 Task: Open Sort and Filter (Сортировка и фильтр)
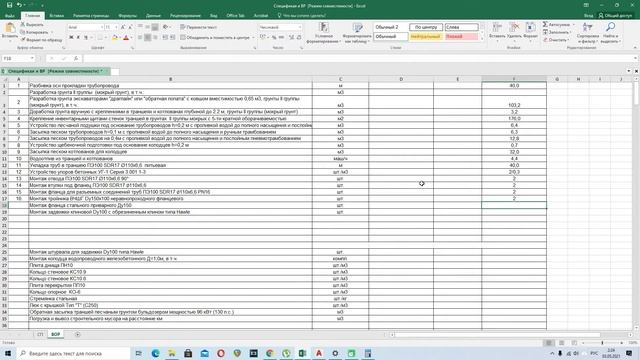pyautogui.click(x=588, y=33)
